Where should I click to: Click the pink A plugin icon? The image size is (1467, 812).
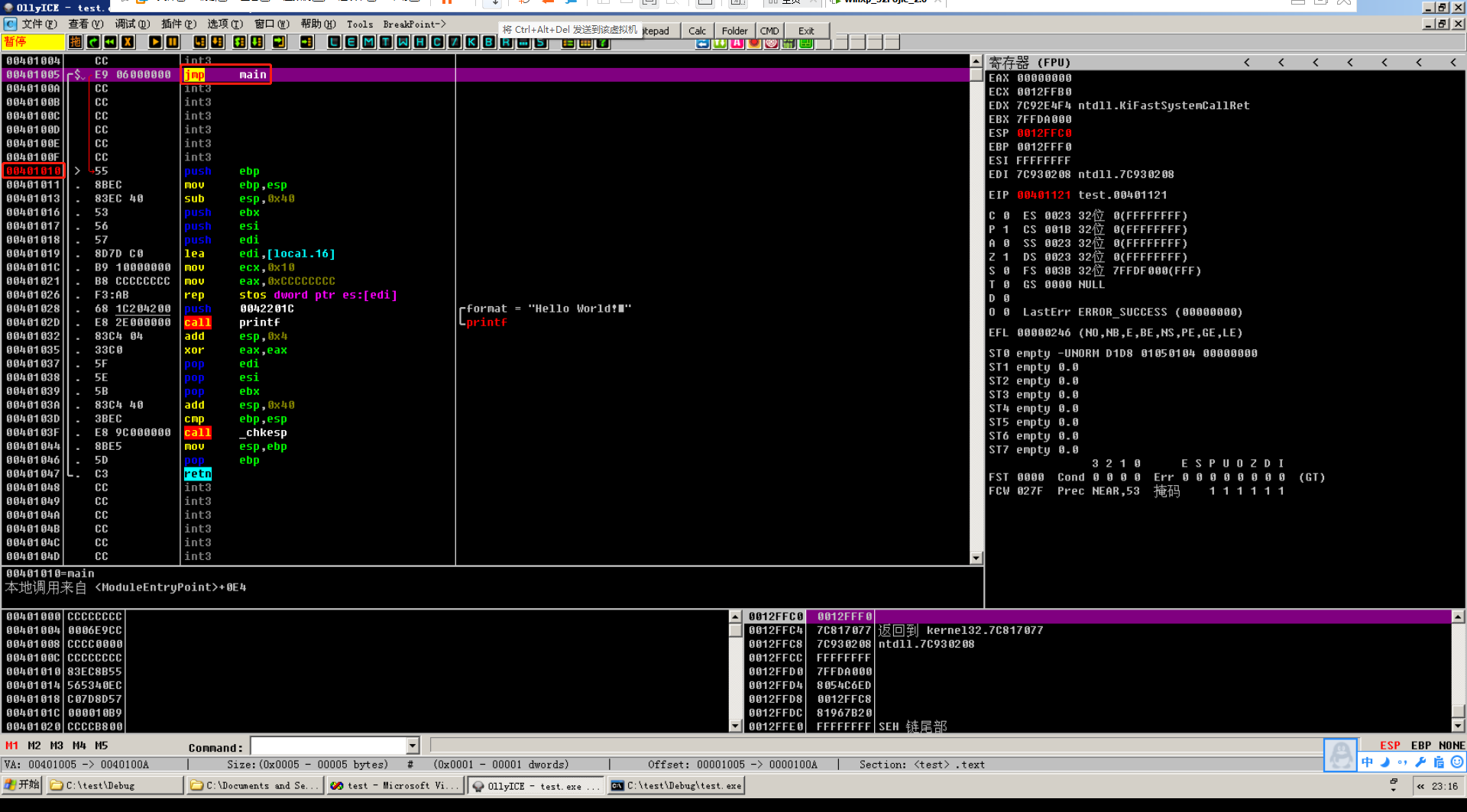(737, 43)
